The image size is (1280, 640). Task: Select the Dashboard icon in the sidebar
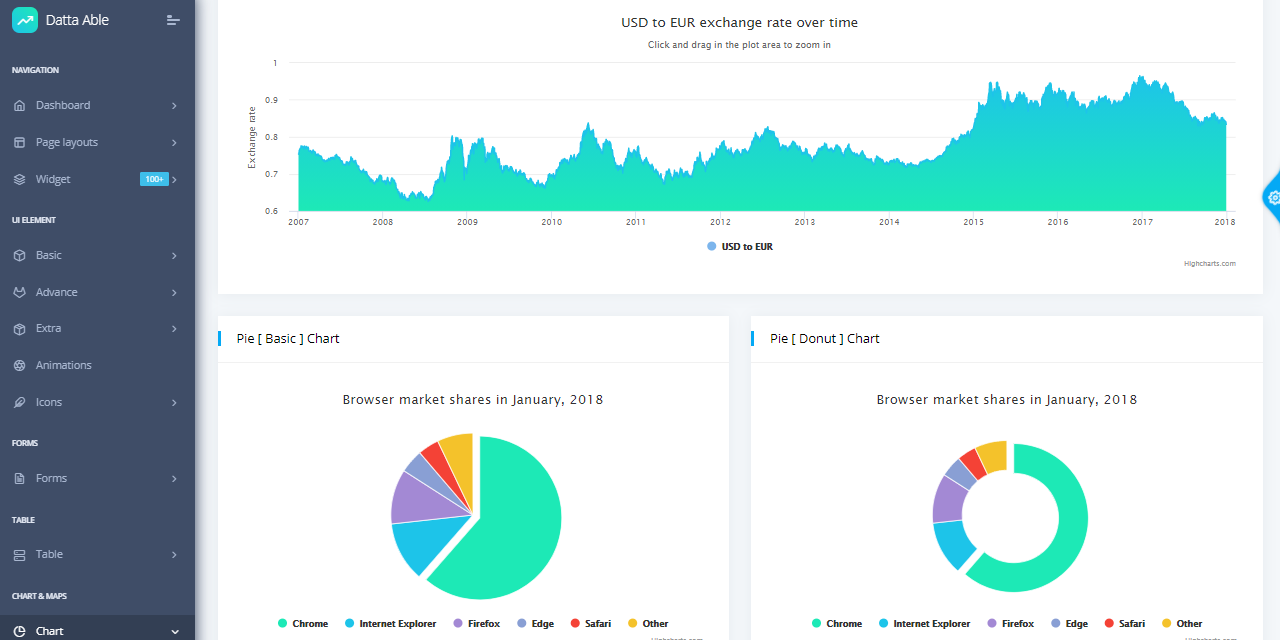point(20,105)
